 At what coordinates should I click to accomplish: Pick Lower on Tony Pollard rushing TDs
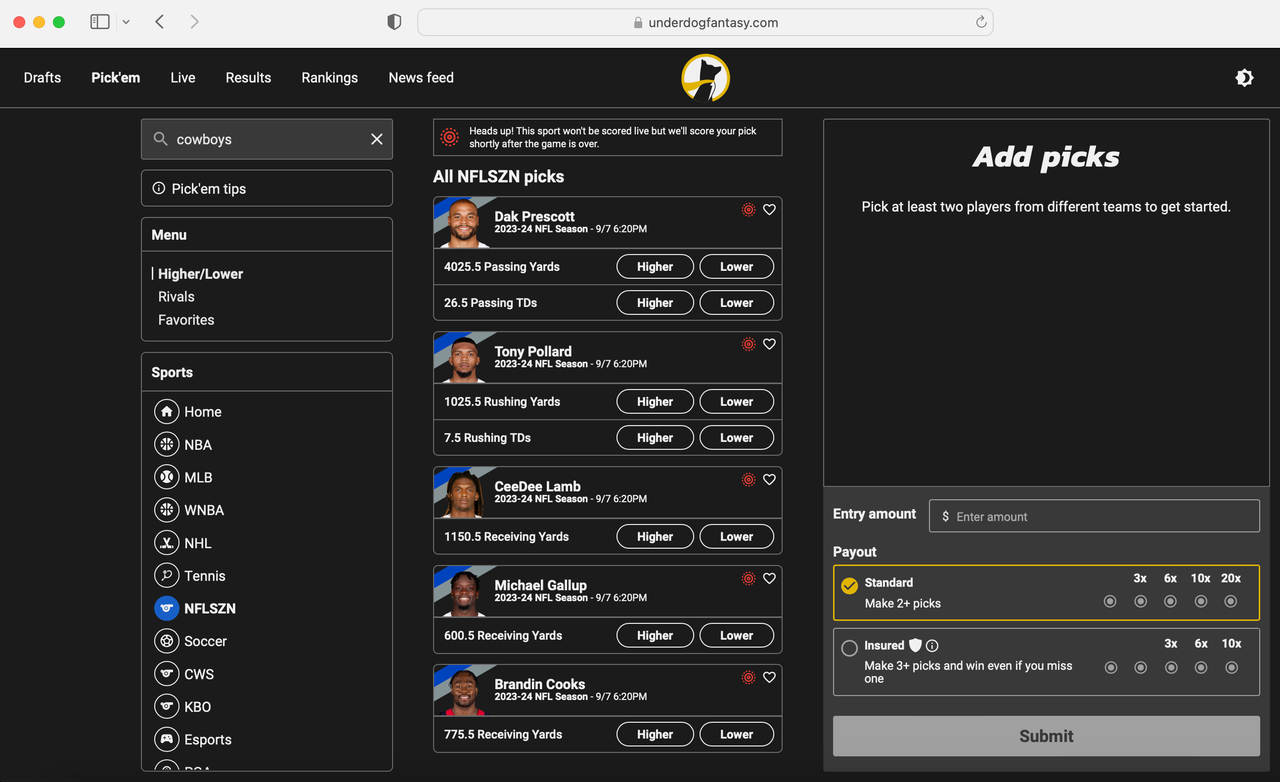click(736, 438)
